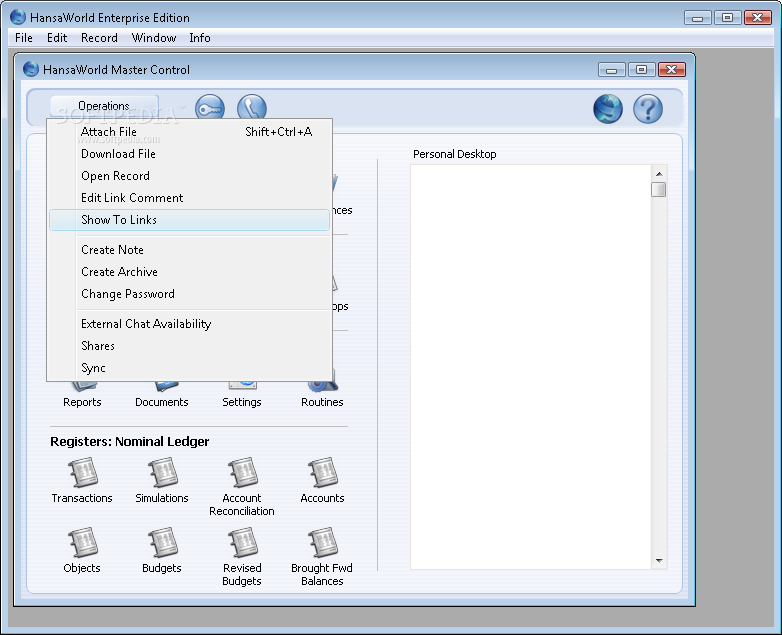Choose Sync from Operations menu

click(190, 368)
